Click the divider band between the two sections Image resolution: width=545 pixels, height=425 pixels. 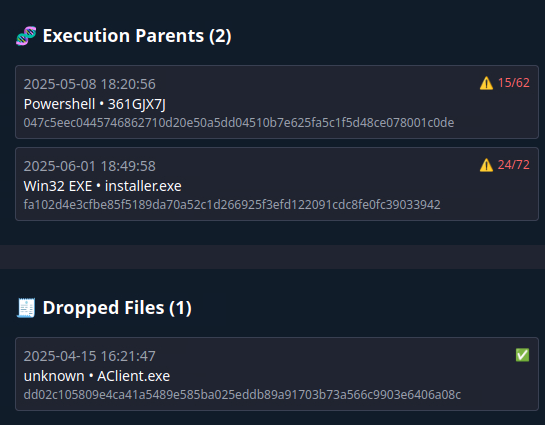click(272, 257)
